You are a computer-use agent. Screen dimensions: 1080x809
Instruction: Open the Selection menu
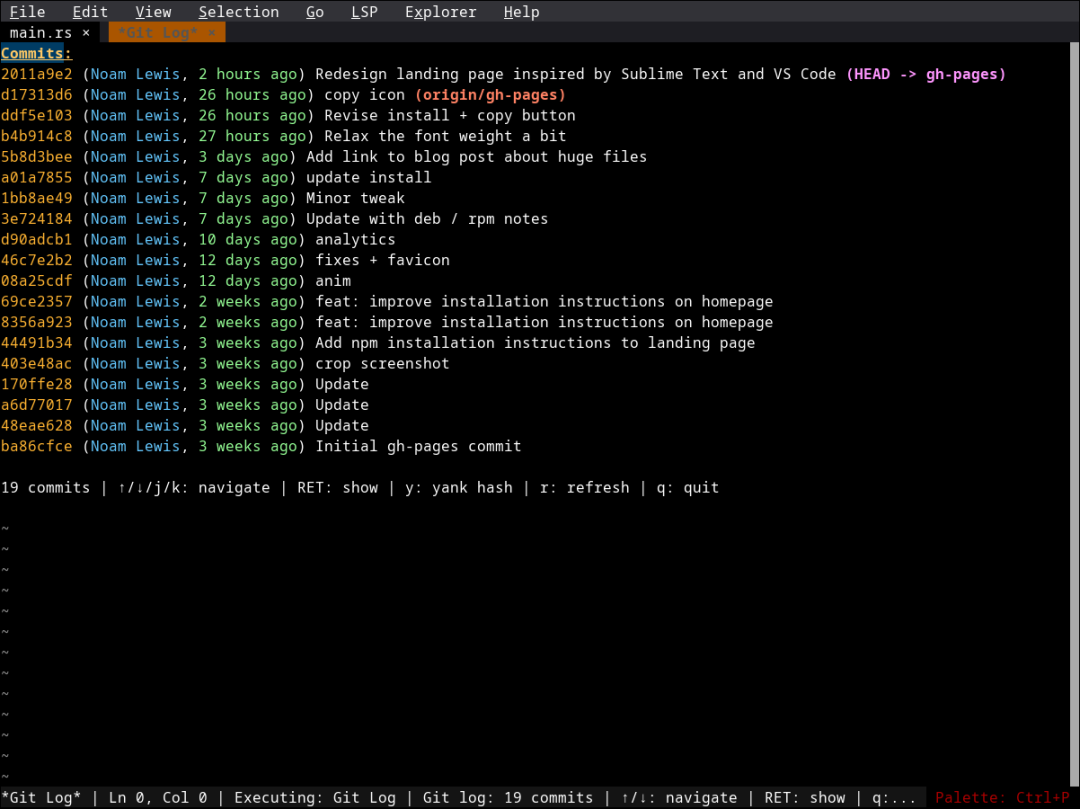(238, 11)
